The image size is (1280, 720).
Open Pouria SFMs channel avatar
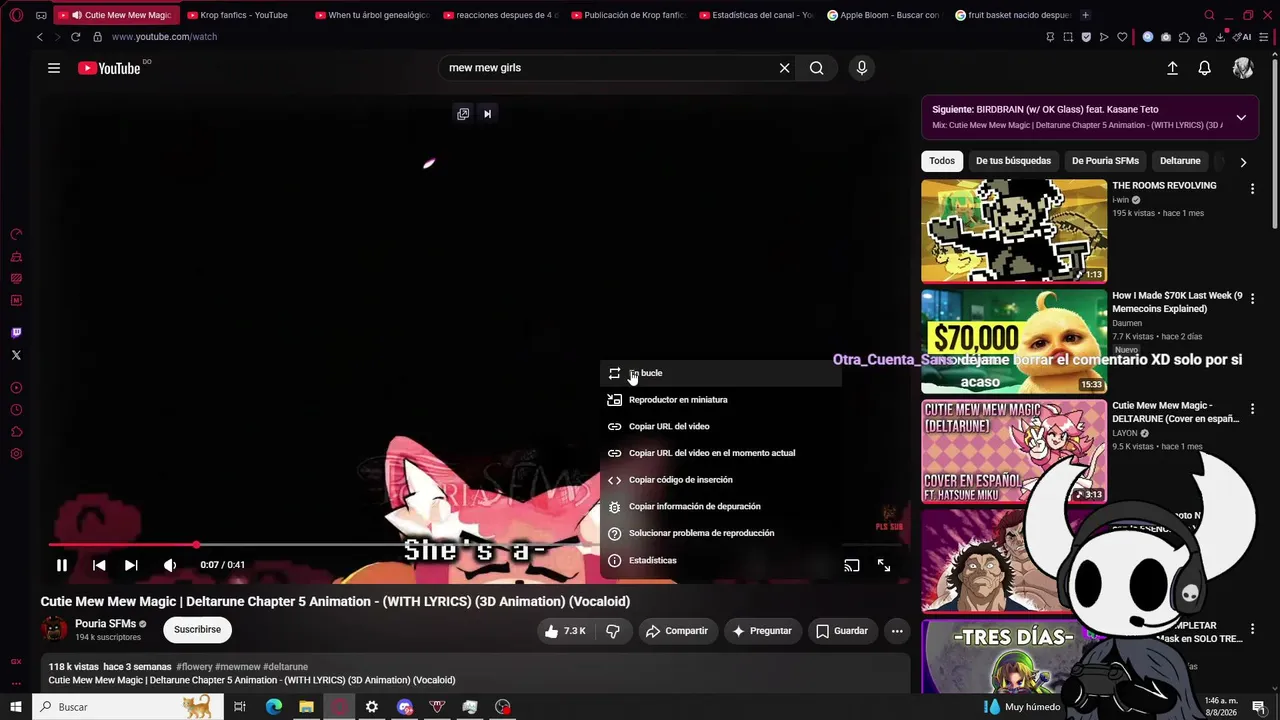click(x=54, y=629)
